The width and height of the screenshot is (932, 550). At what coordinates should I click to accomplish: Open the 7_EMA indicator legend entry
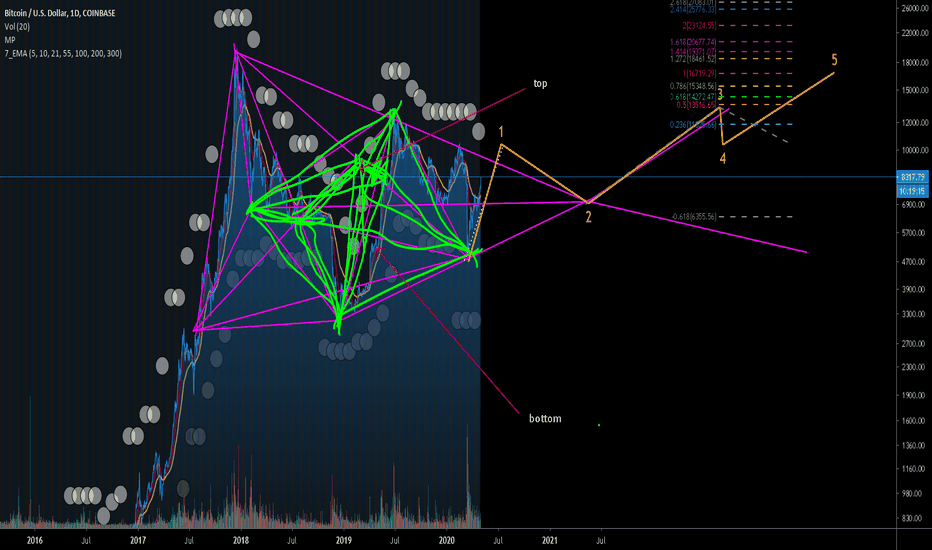click(x=63, y=54)
